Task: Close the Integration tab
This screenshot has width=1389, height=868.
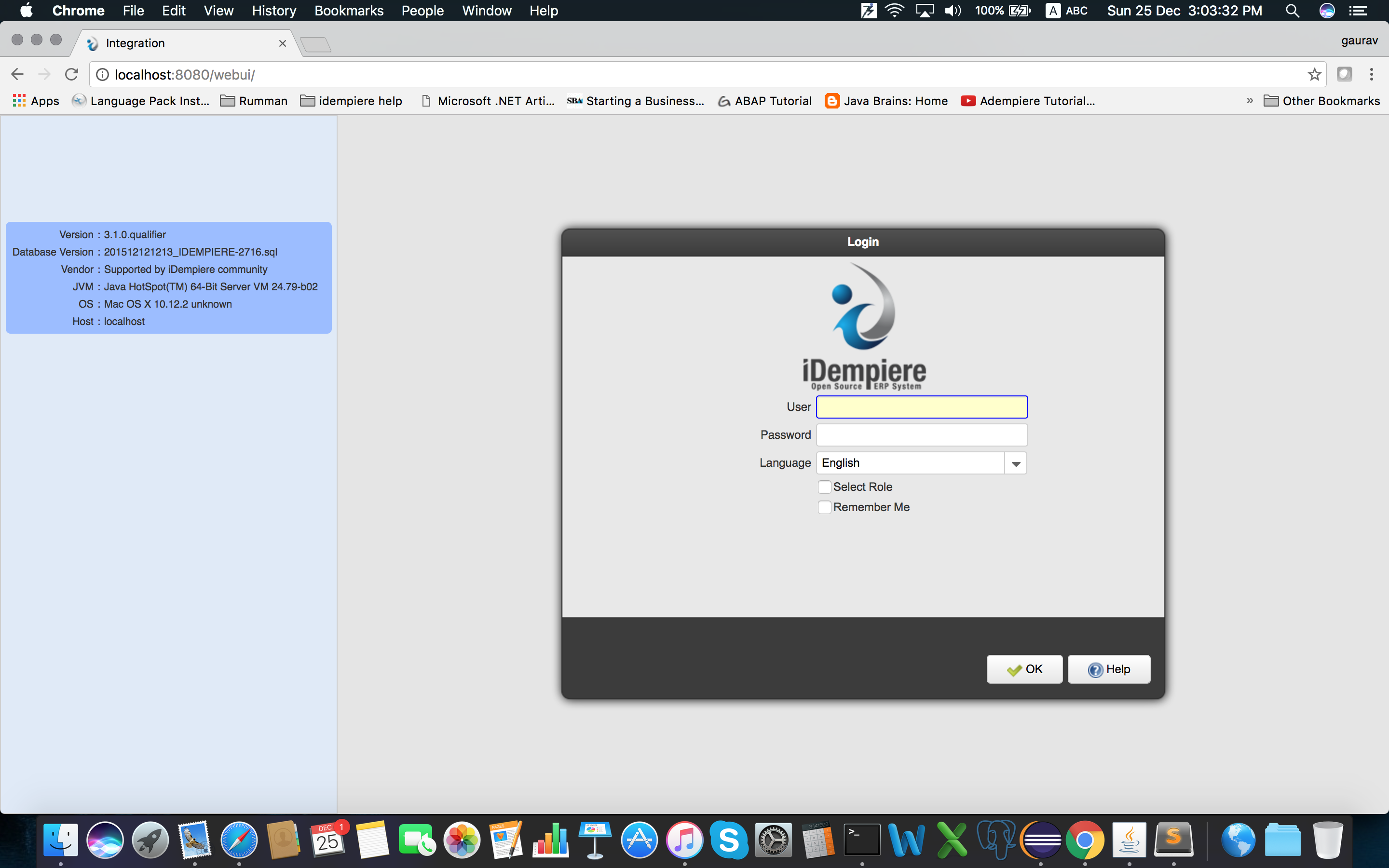Action: [x=283, y=43]
